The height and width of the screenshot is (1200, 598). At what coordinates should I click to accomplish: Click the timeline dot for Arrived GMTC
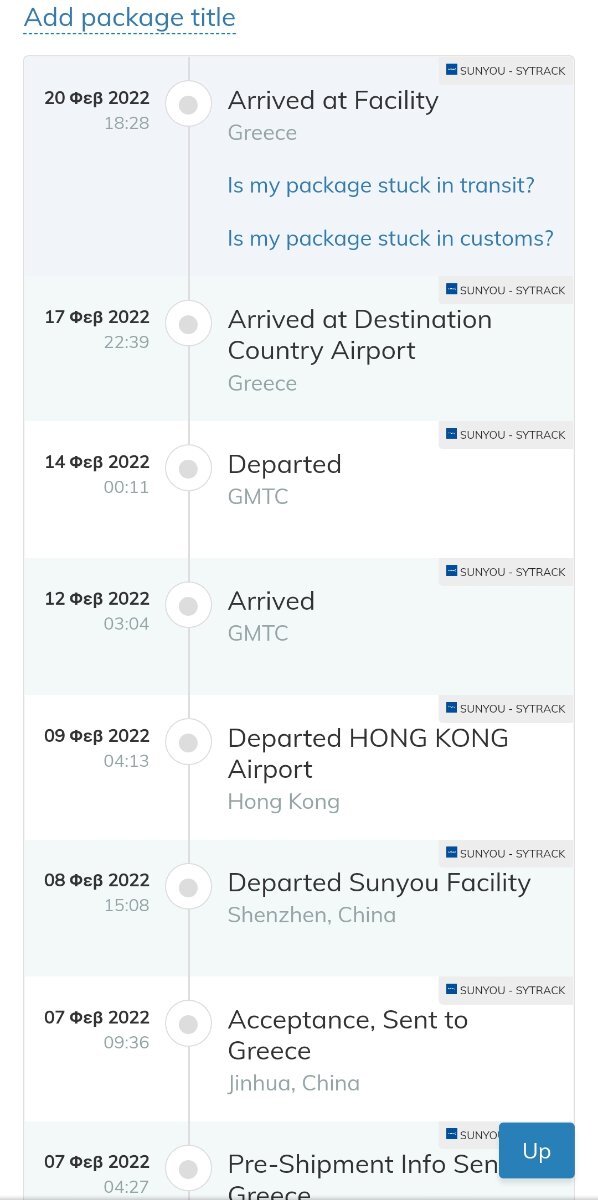click(188, 605)
